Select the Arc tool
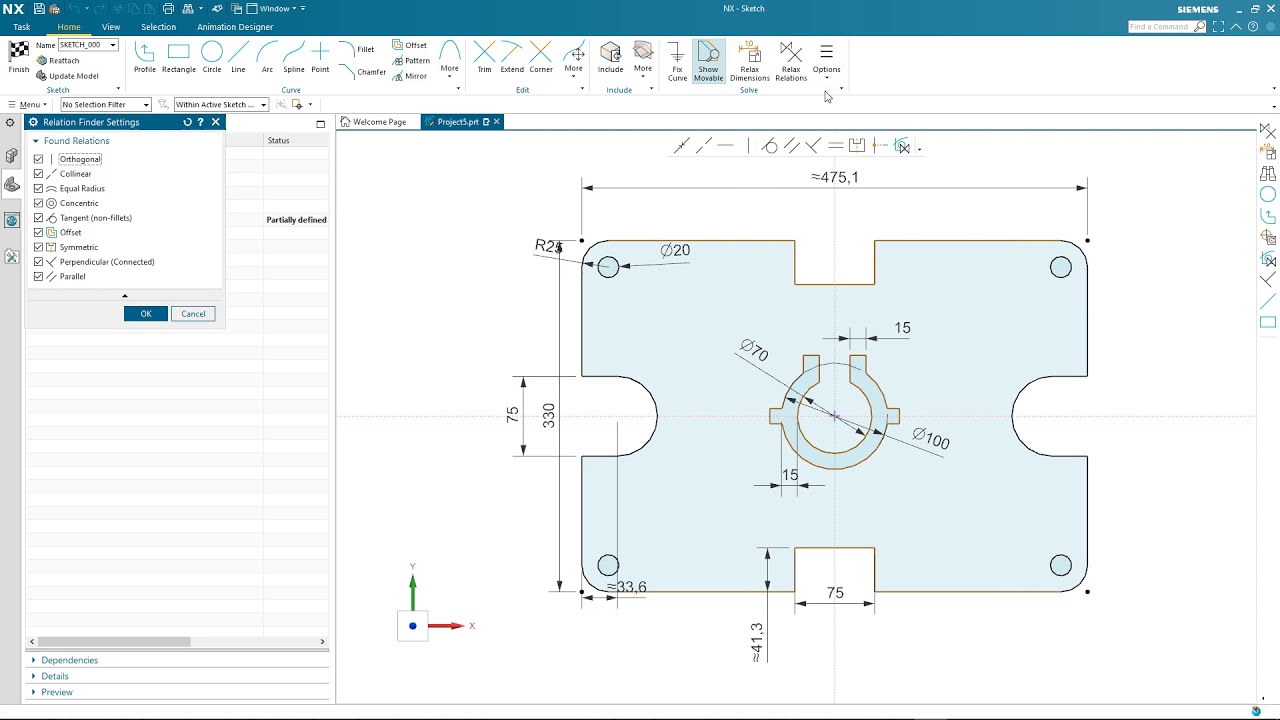 click(267, 57)
